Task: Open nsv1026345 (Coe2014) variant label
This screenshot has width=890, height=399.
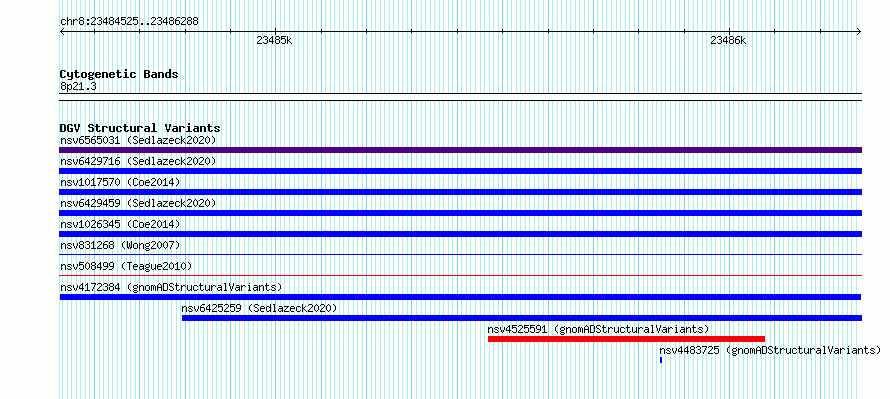Action: click(x=120, y=224)
